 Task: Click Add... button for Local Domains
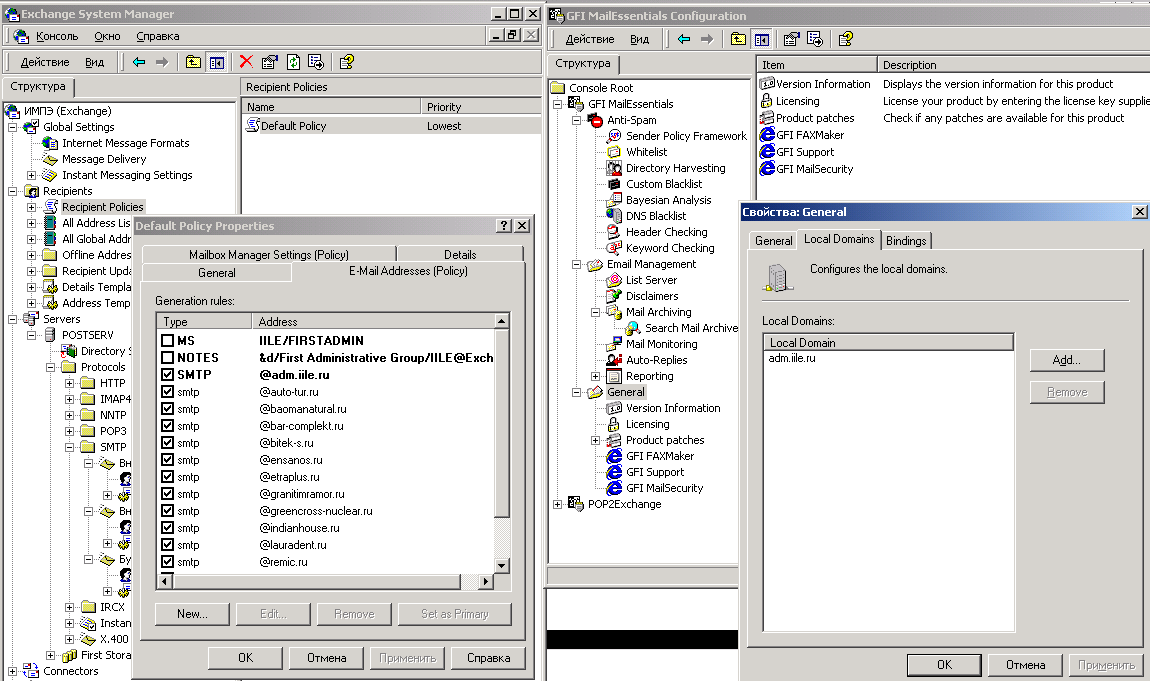1066,360
